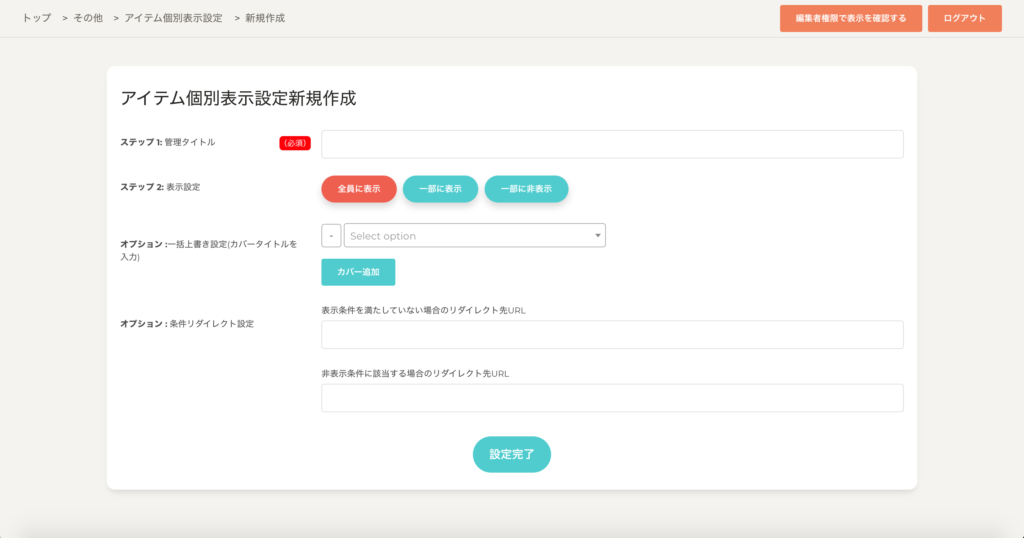Click the minus button beside the cover dropdown
Image resolution: width=1024 pixels, height=538 pixels.
point(331,235)
